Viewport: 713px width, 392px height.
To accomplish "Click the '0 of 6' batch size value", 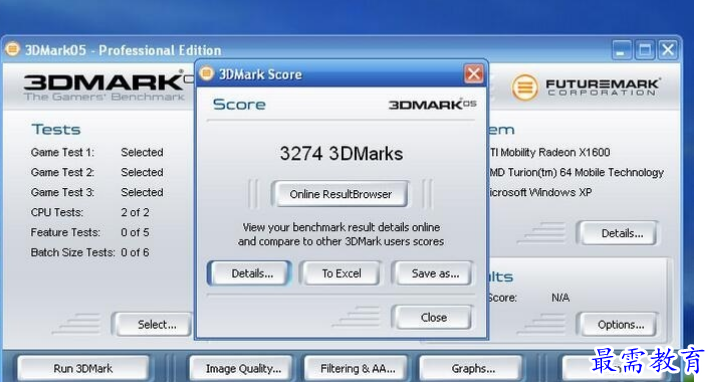I will click(x=135, y=252).
